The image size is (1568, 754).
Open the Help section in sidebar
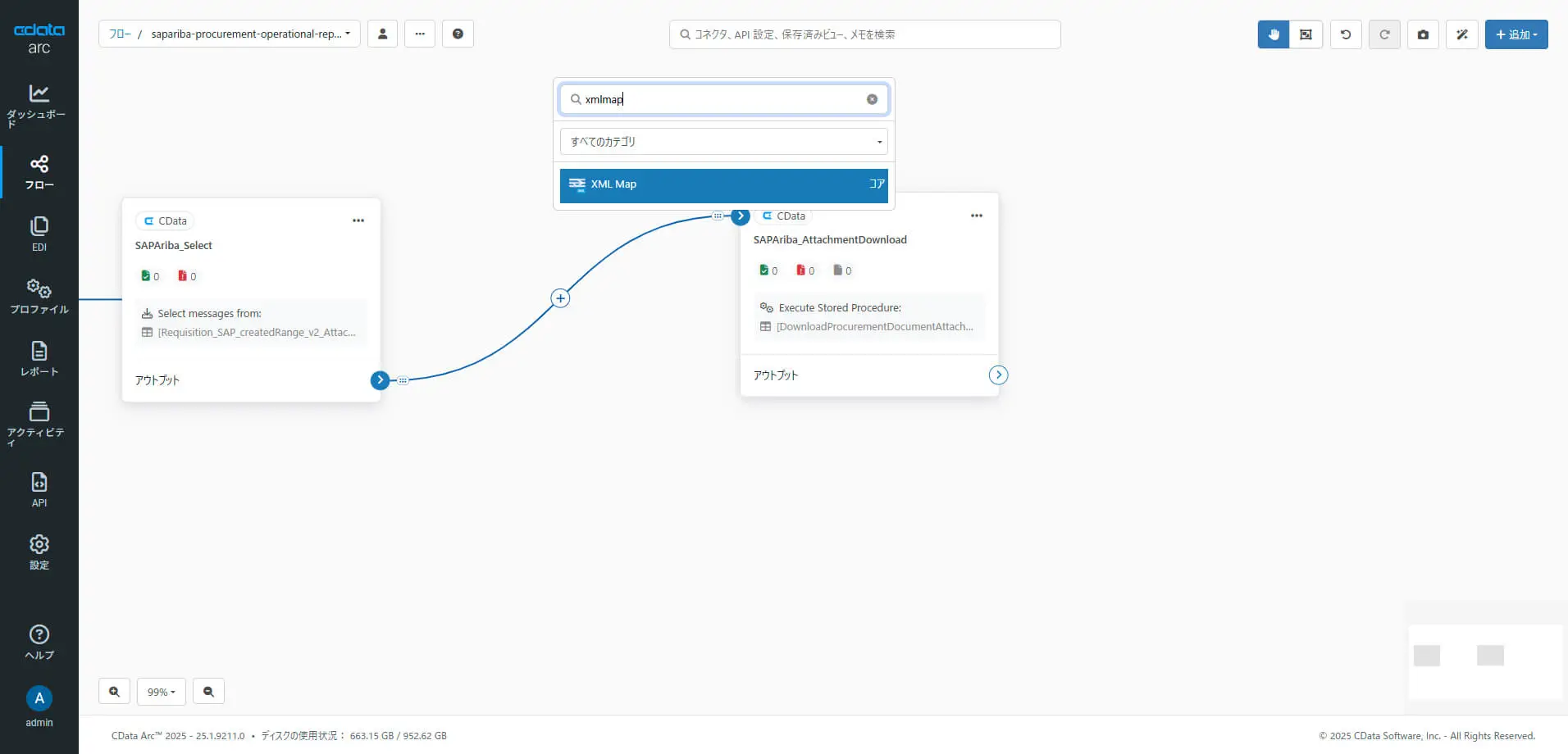pyautogui.click(x=39, y=643)
